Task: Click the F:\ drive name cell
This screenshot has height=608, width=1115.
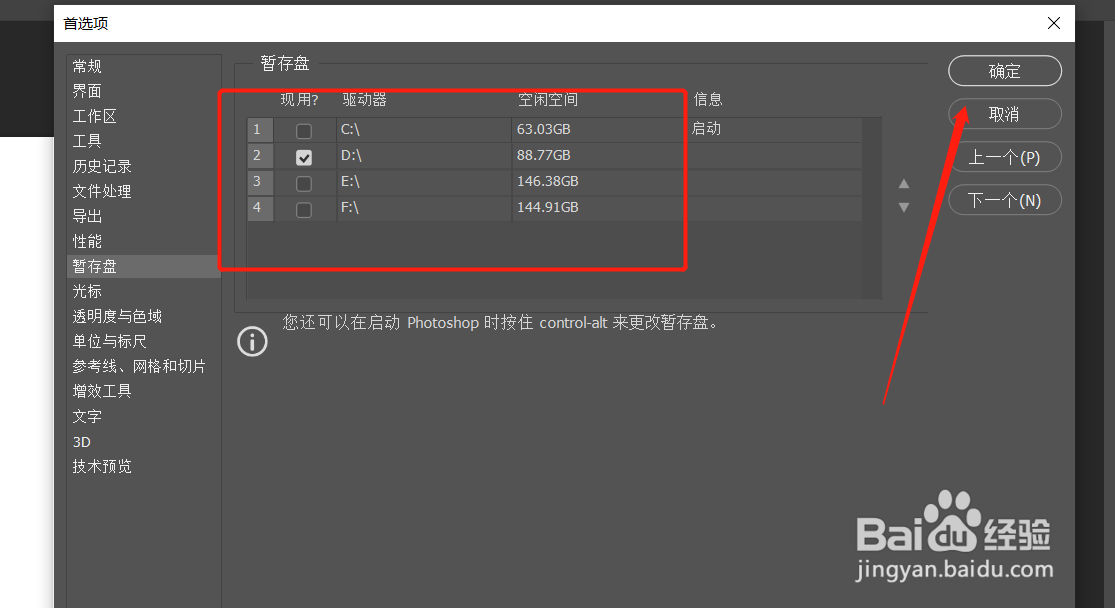Action: [x=424, y=208]
